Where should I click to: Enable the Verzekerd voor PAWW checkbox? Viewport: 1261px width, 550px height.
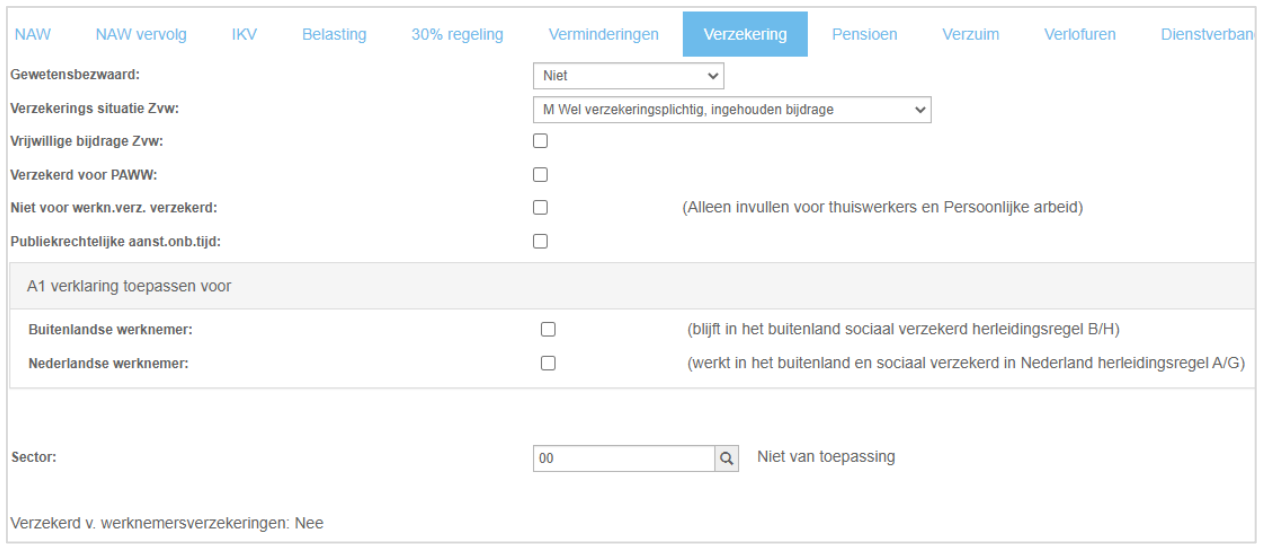pos(540,175)
